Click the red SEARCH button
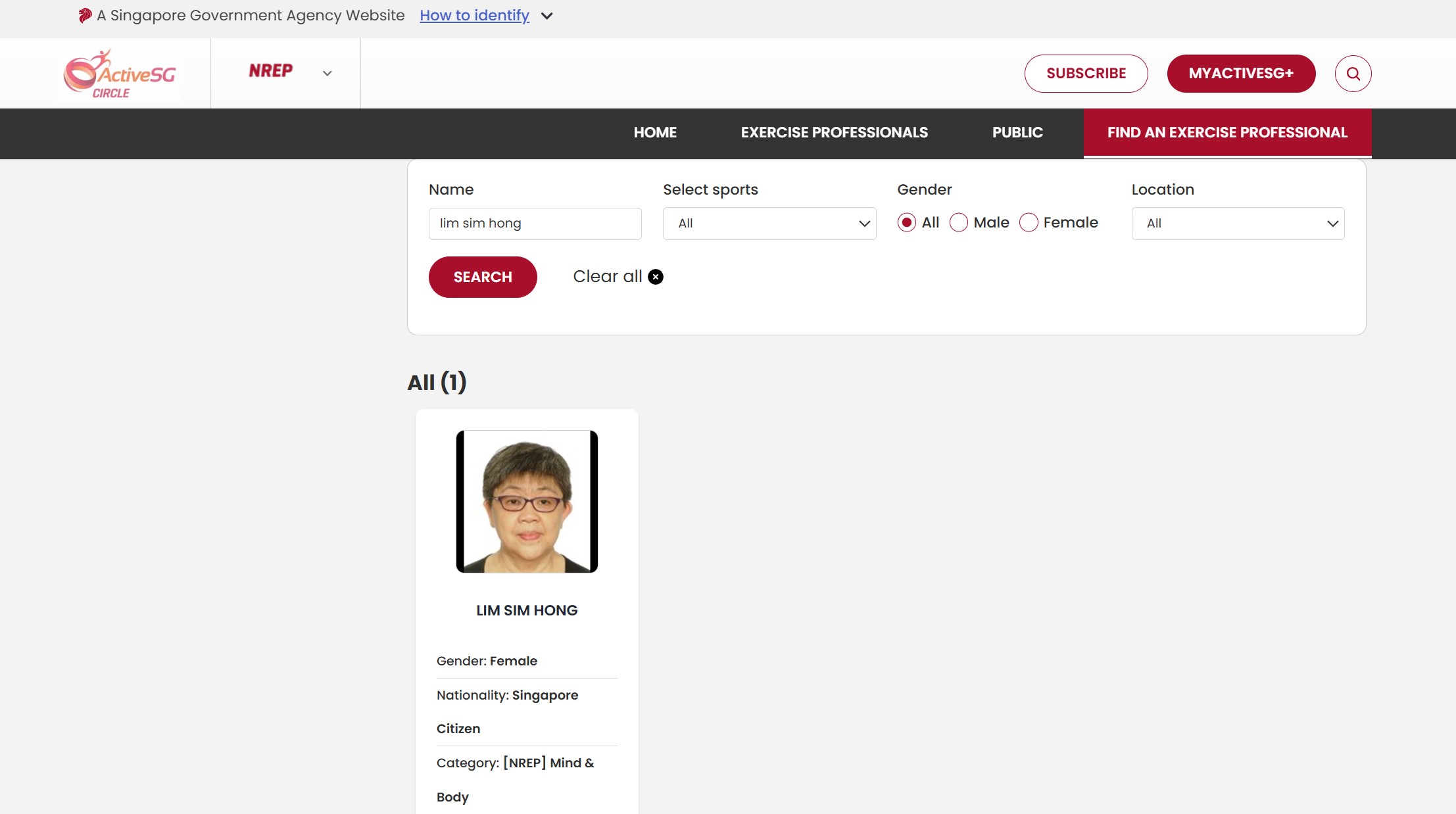Image resolution: width=1456 pixels, height=814 pixels. pyautogui.click(x=483, y=277)
